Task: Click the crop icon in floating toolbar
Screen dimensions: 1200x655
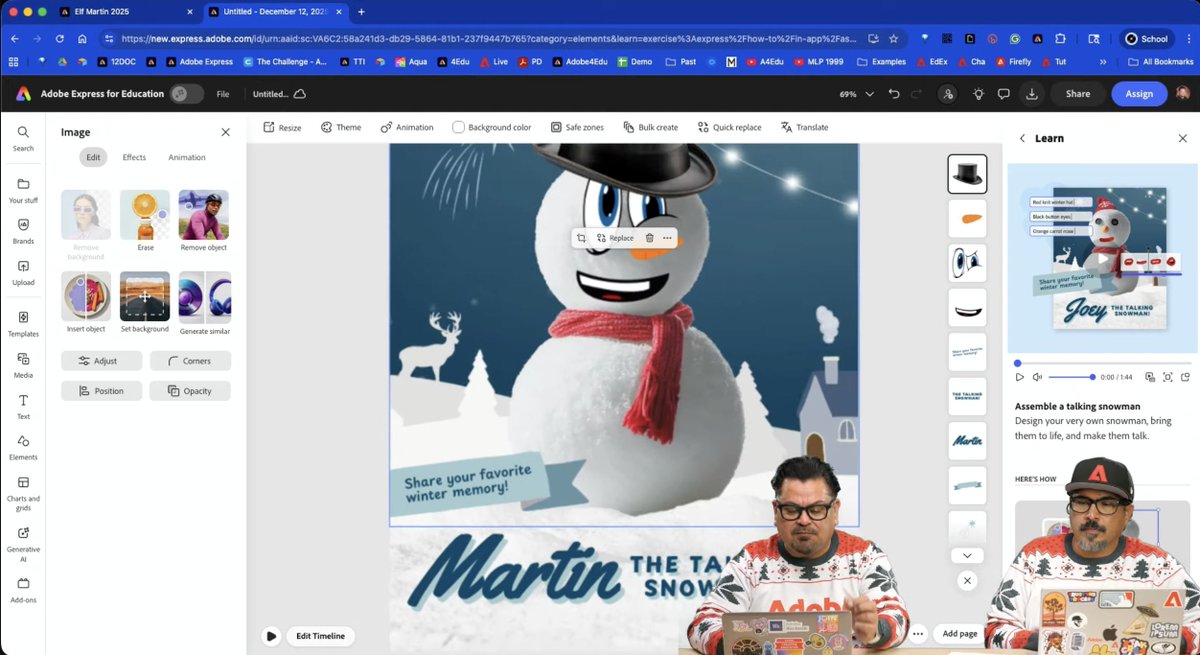Action: pyautogui.click(x=581, y=238)
